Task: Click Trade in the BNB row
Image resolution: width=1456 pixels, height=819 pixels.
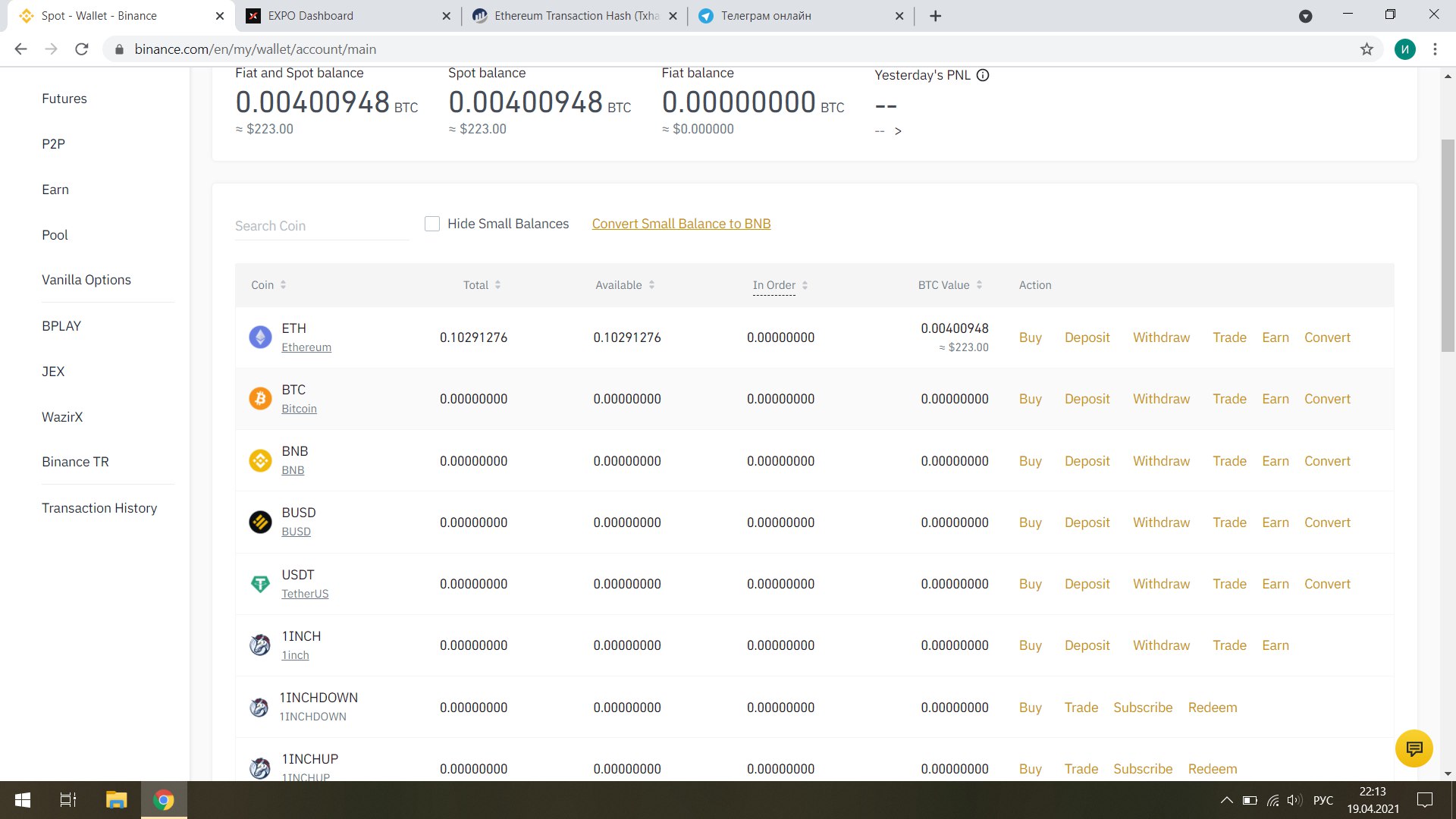Action: click(x=1229, y=461)
